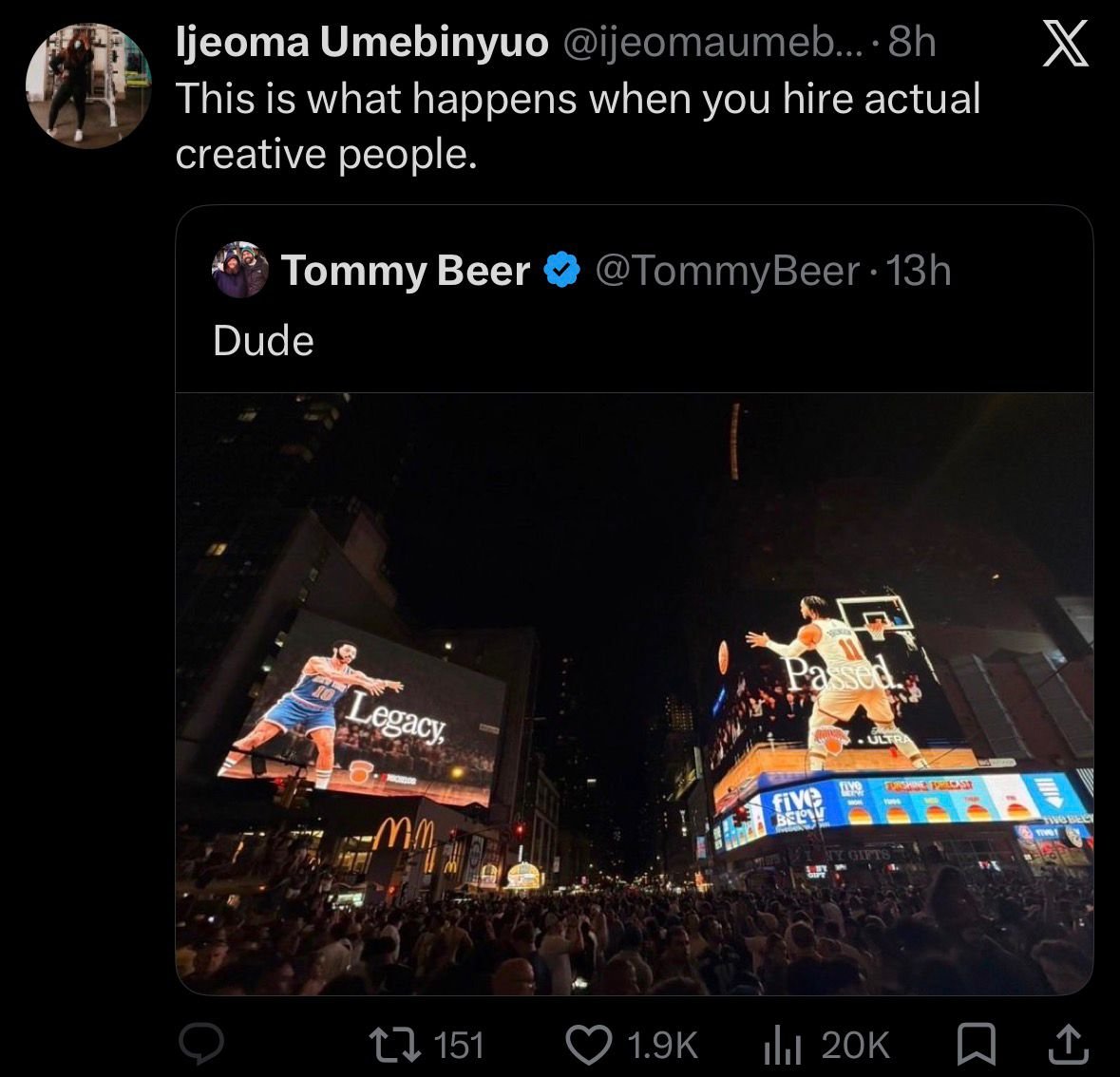This screenshot has height=1077, width=1120.
Task: Bookmark this tweet
Action: pyautogui.click(x=976, y=1044)
